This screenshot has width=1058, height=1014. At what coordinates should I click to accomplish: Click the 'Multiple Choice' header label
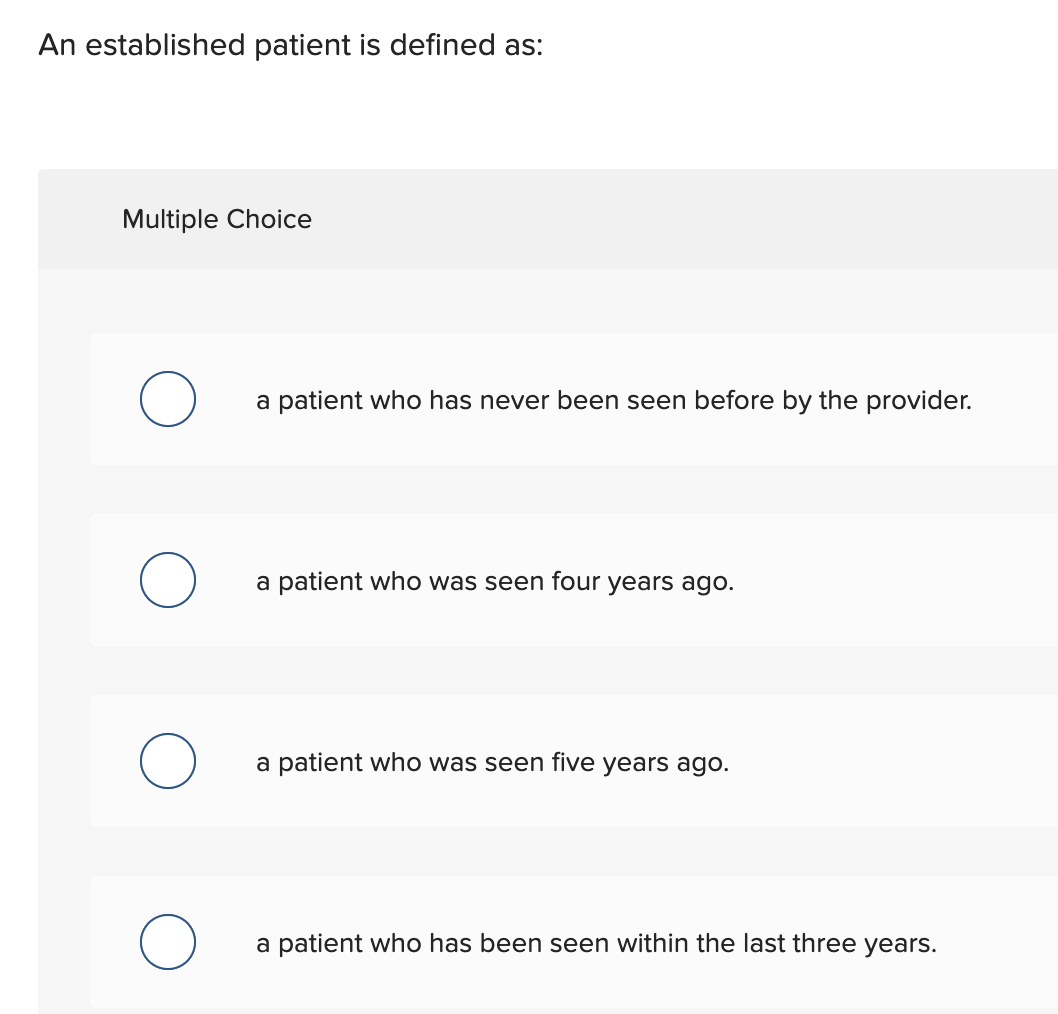coord(217,219)
